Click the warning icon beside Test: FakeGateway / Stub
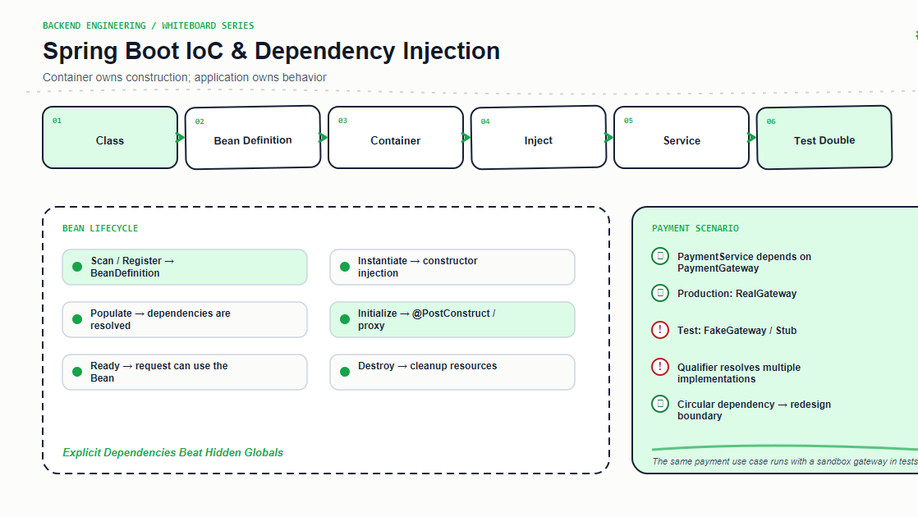The height and width of the screenshot is (517, 918). coord(660,330)
